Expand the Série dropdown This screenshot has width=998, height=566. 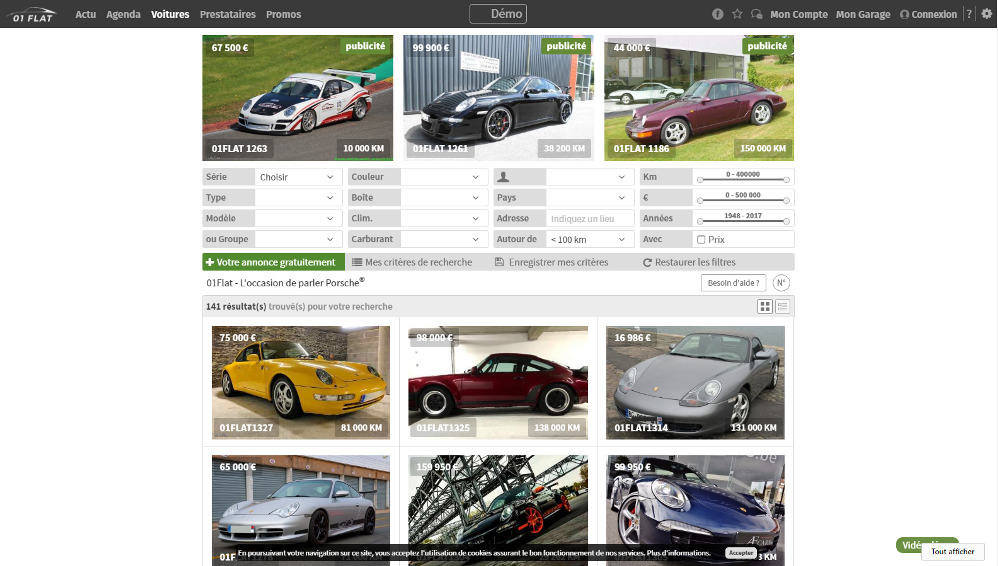[x=298, y=177]
